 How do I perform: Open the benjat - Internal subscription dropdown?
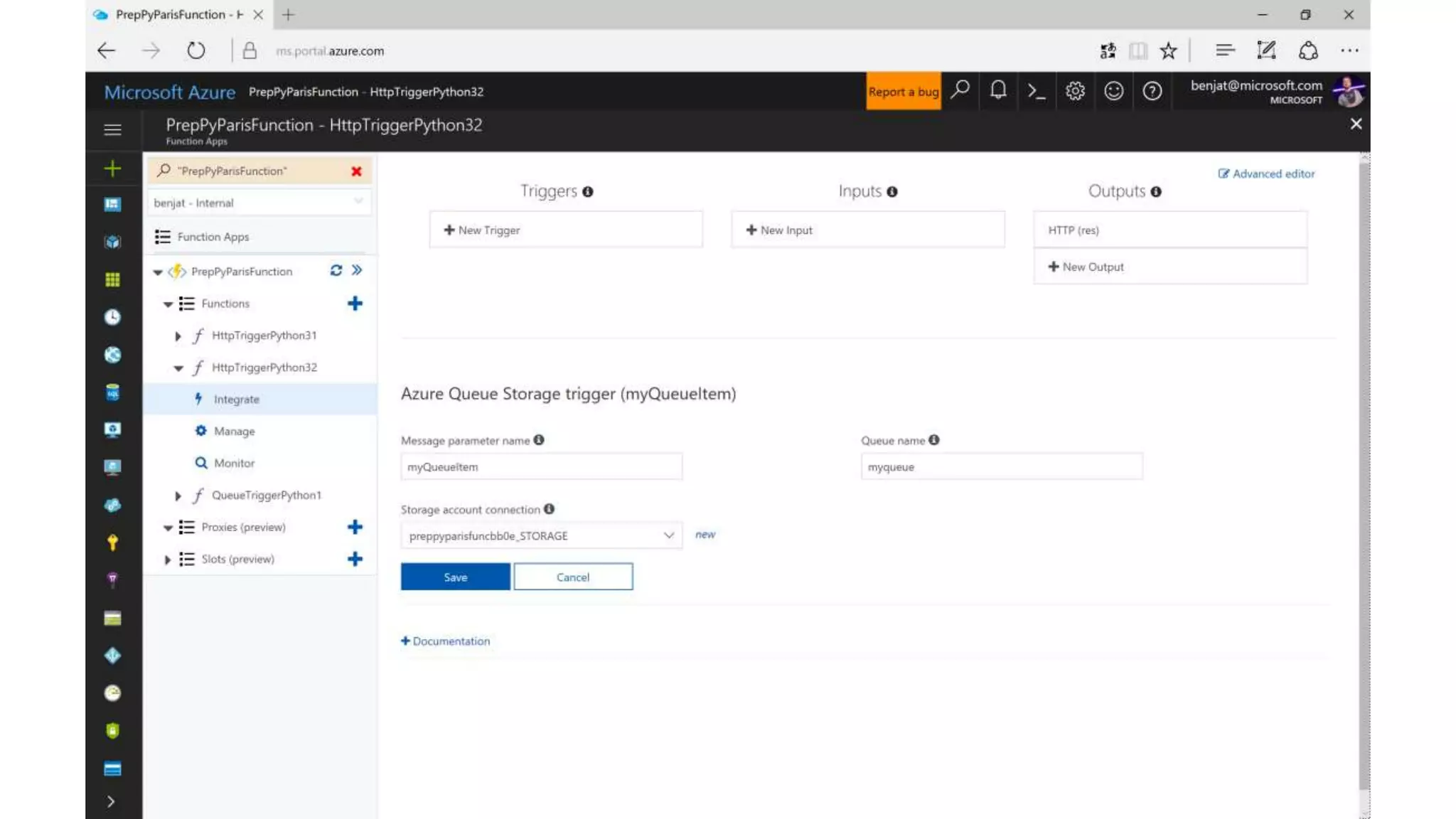point(259,203)
